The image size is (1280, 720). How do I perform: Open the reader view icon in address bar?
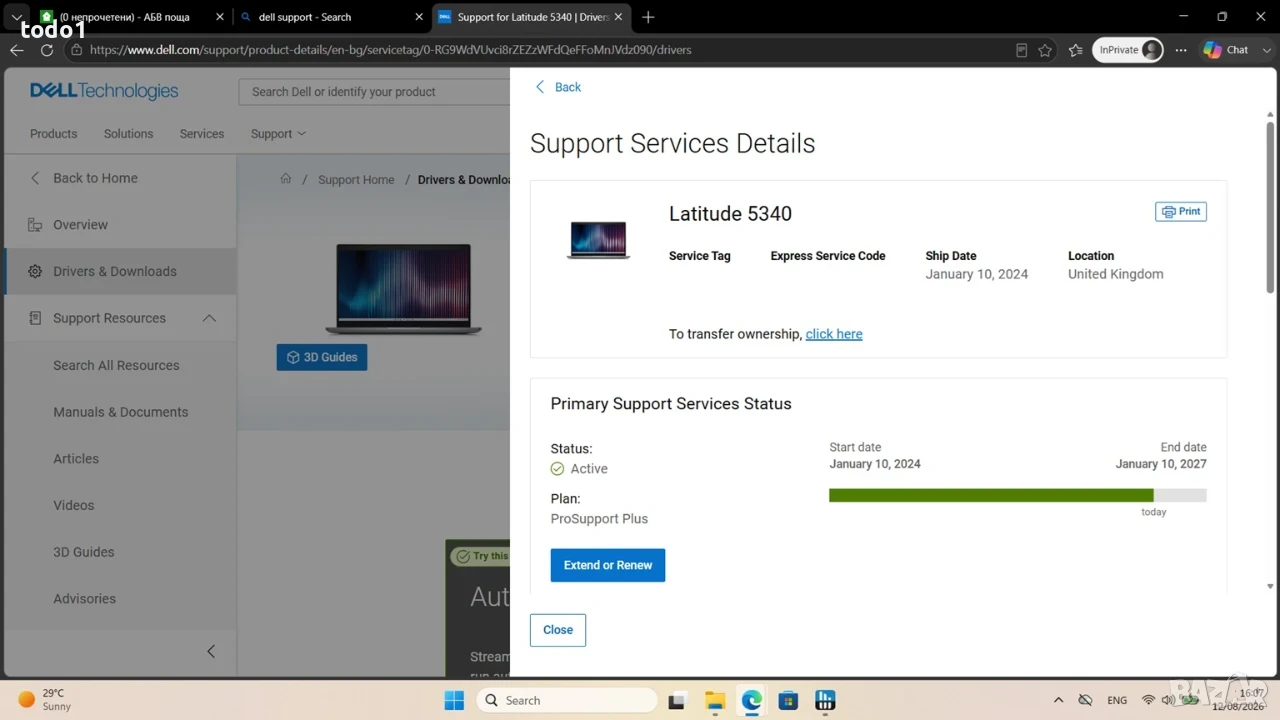pyautogui.click(x=1021, y=50)
